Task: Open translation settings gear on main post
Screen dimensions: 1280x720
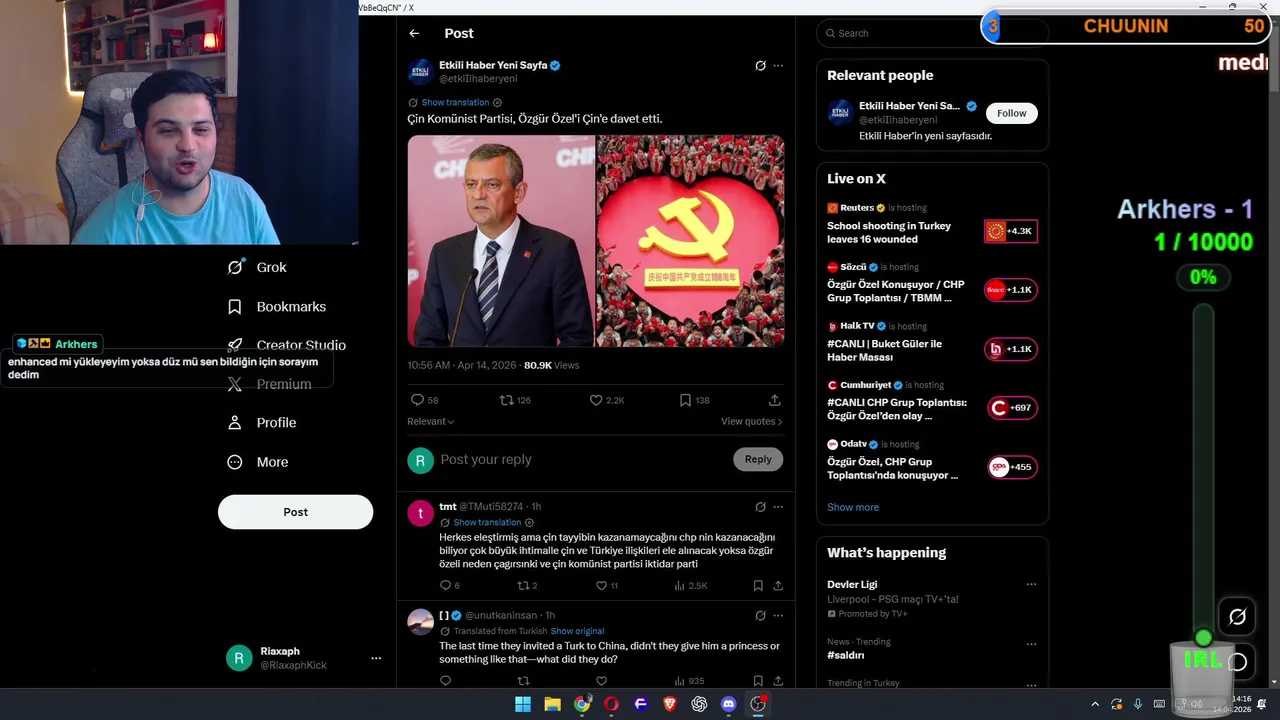Action: (497, 102)
